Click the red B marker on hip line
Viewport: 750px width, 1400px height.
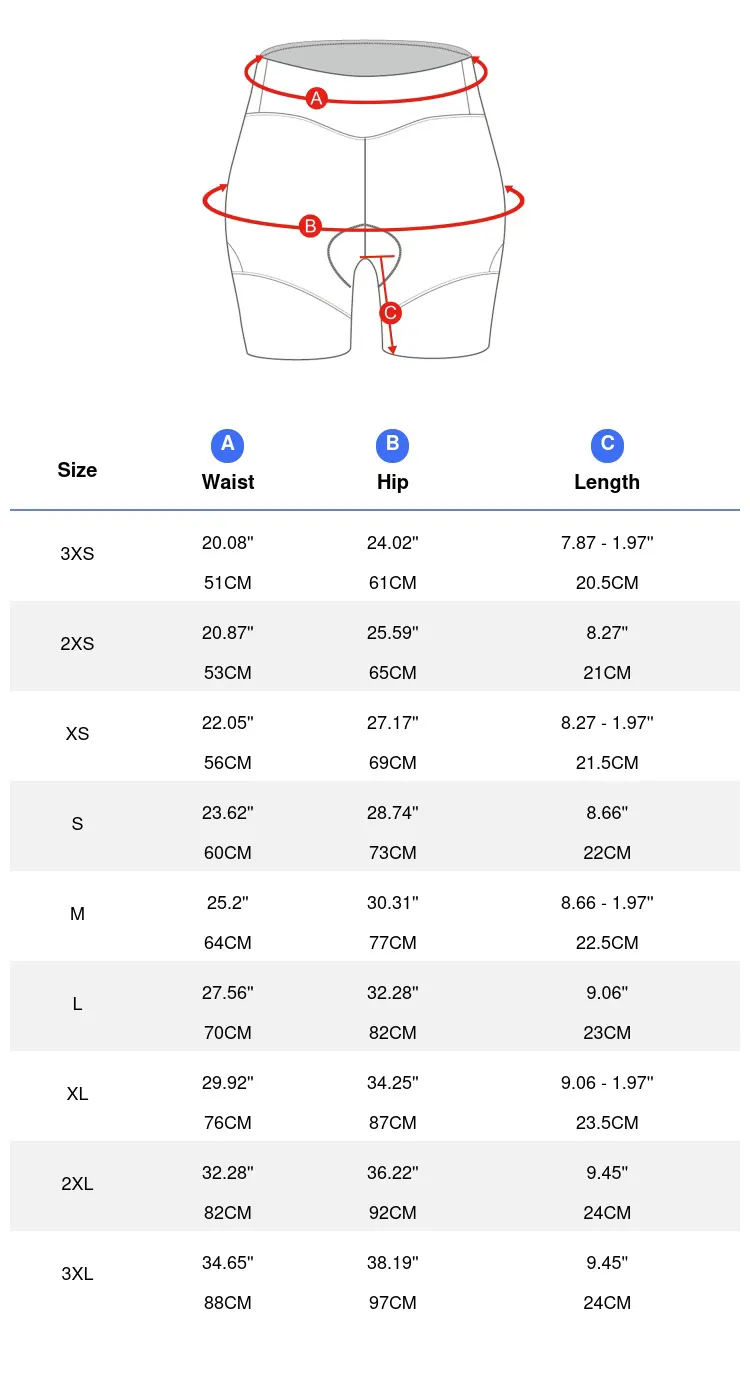pyautogui.click(x=310, y=226)
